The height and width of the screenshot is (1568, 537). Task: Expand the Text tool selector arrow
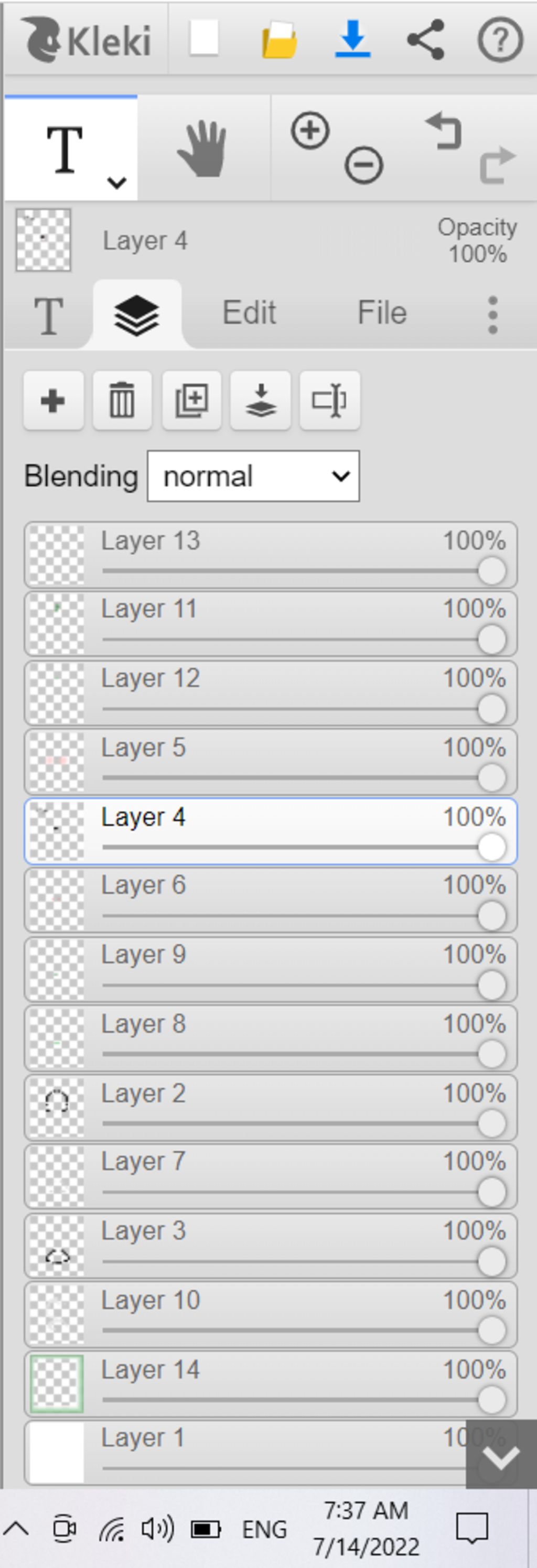pyautogui.click(x=117, y=182)
